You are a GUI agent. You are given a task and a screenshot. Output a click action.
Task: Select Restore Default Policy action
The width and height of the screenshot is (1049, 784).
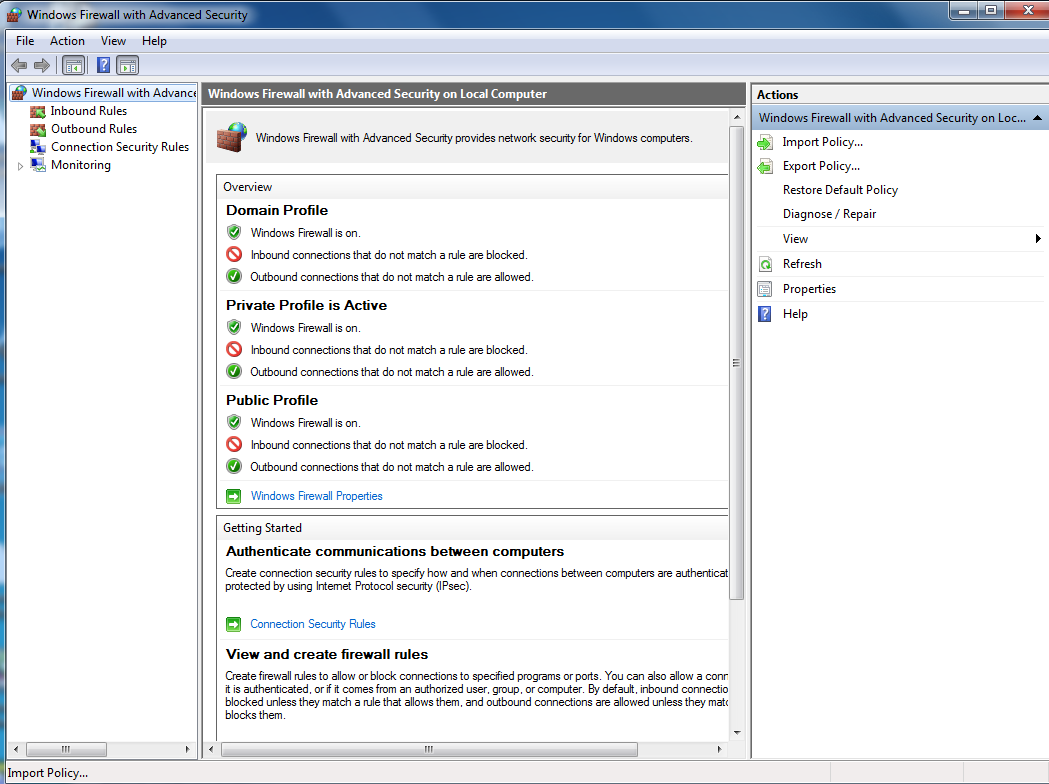[840, 190]
